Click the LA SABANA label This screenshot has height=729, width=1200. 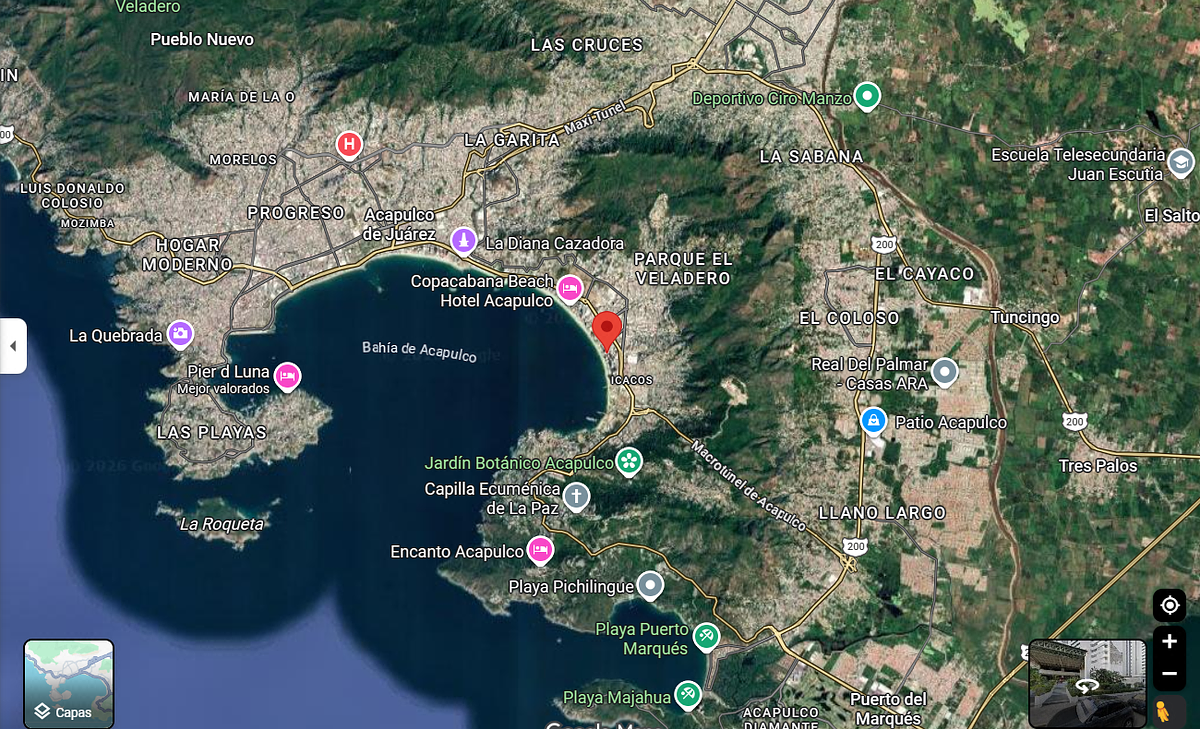click(811, 156)
